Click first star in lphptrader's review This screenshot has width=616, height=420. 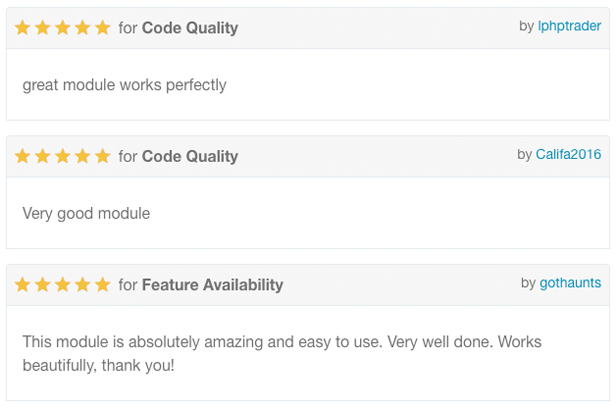pos(23,28)
